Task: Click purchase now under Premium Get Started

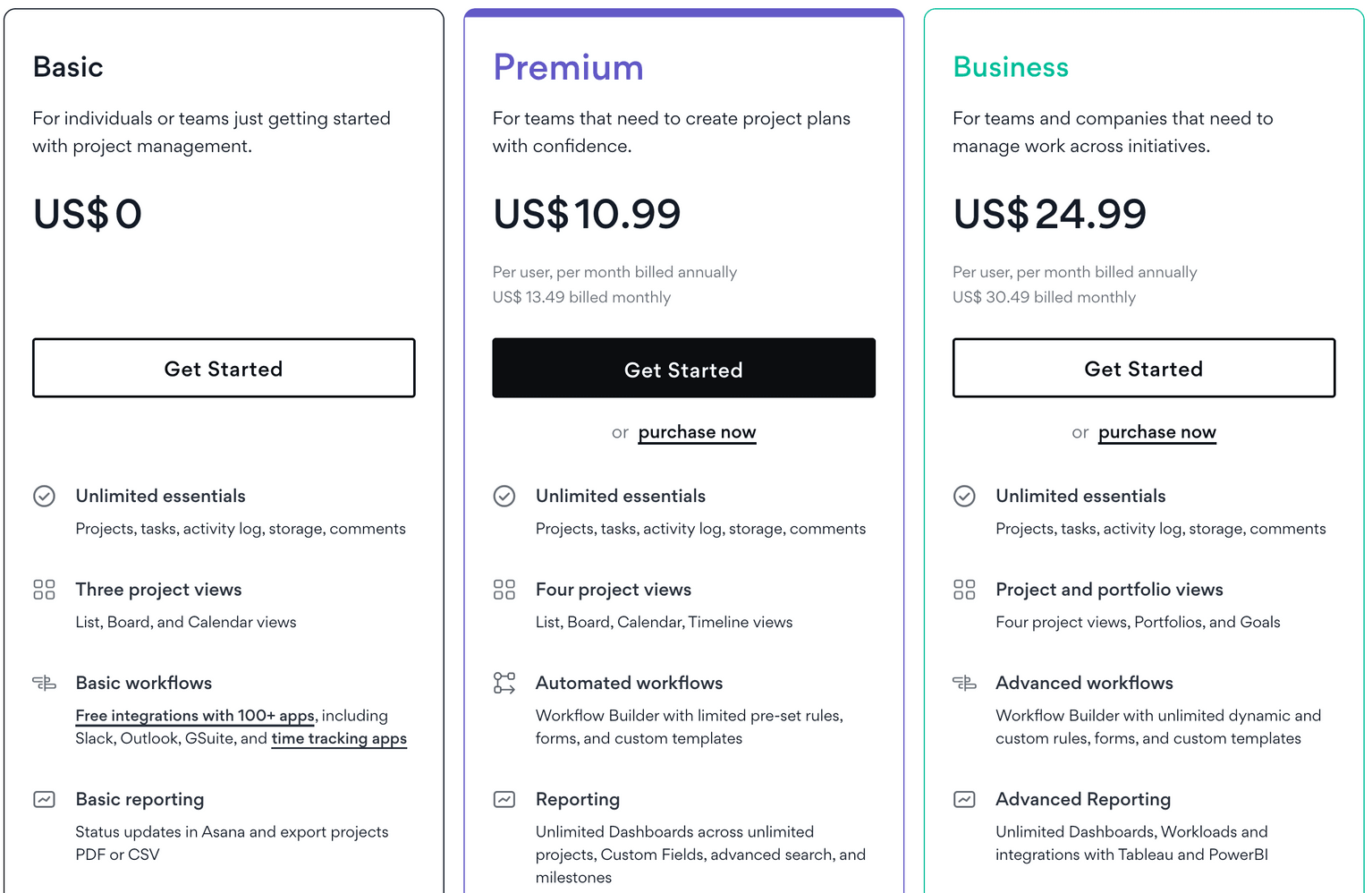Action: click(697, 432)
